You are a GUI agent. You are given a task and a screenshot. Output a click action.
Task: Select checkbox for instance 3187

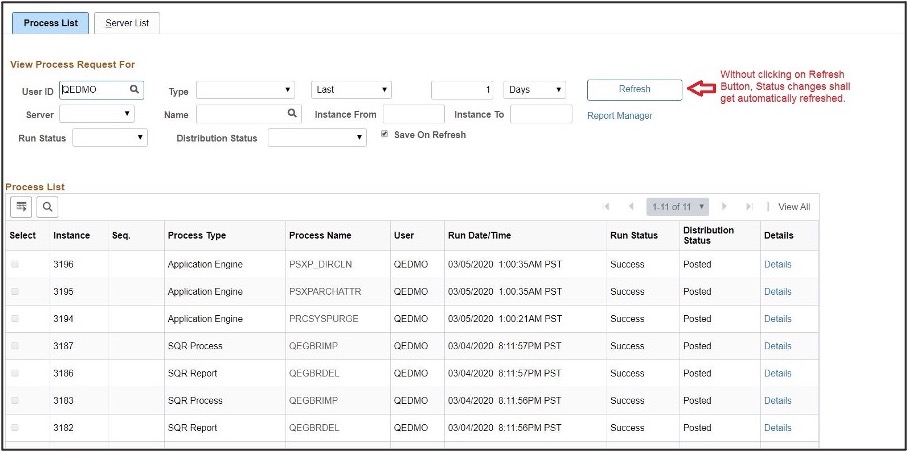click(x=15, y=346)
